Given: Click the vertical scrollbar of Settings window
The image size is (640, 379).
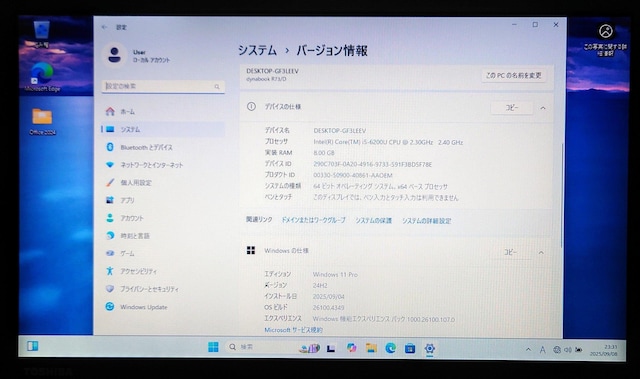Looking at the screenshot, I should tap(562, 196).
